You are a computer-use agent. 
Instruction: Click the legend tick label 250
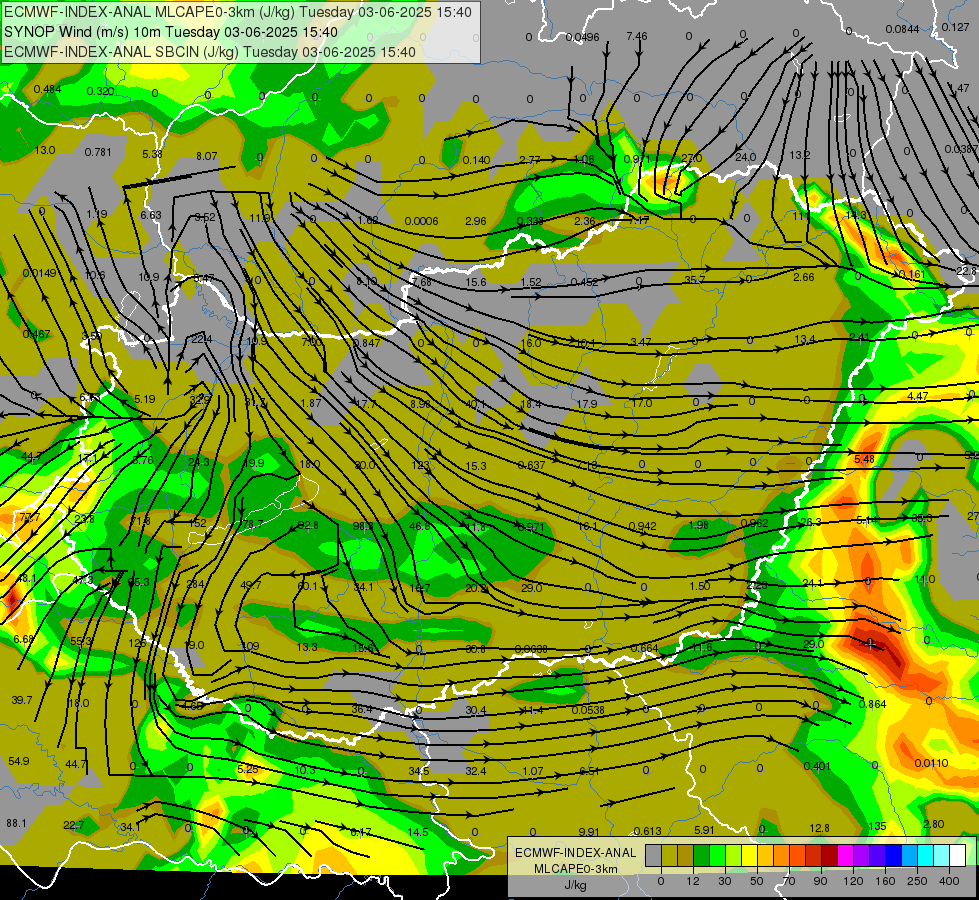tap(917, 881)
